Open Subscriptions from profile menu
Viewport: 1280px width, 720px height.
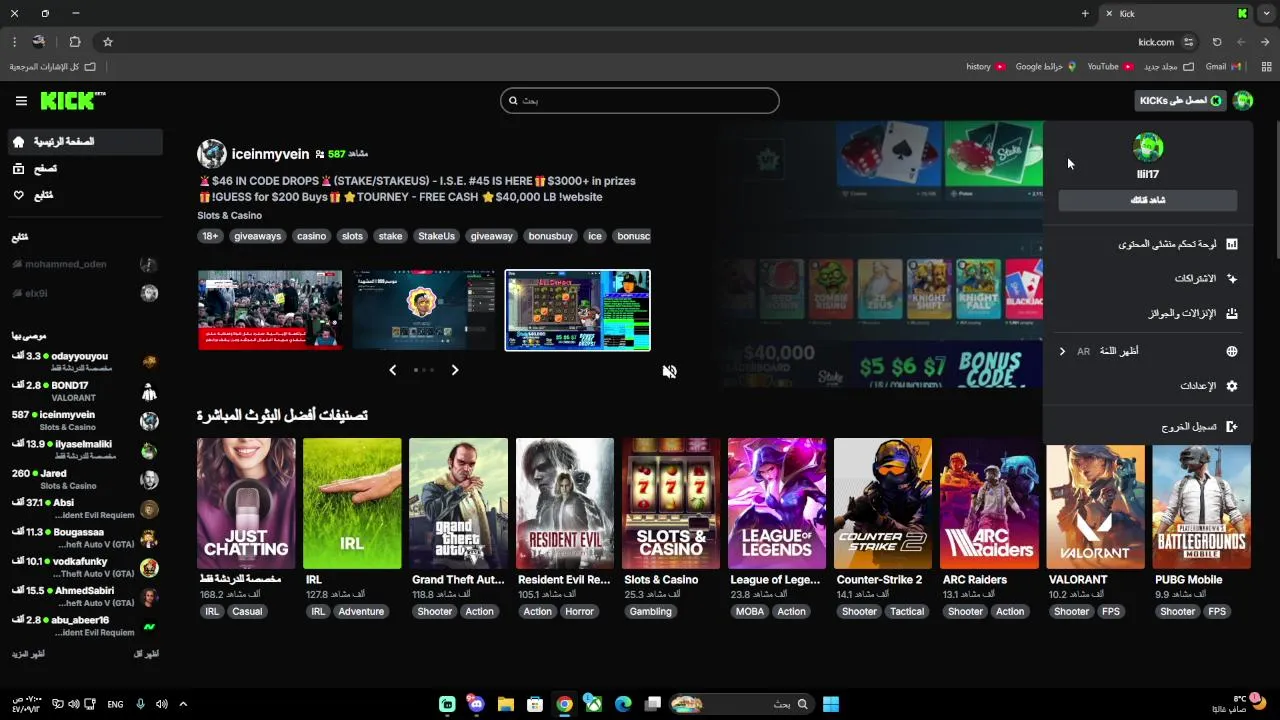click(x=1148, y=278)
